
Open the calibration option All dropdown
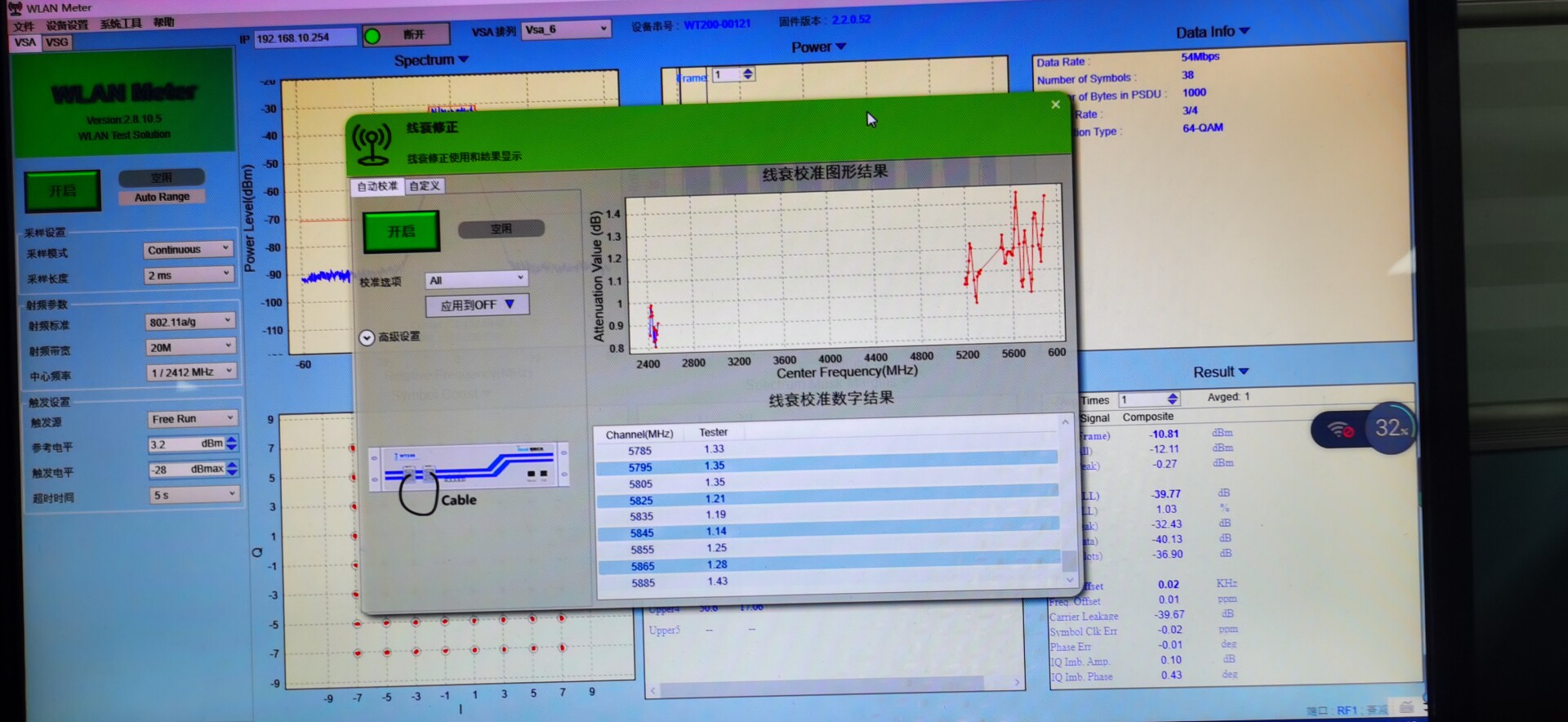point(477,280)
